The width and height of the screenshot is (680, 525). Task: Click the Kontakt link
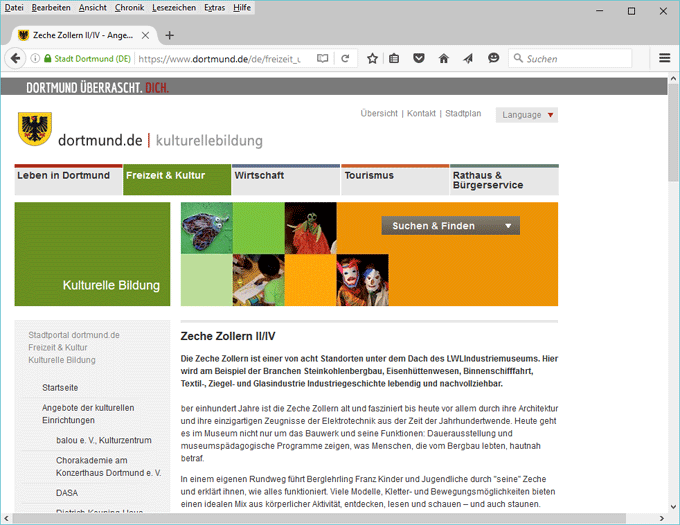421,113
